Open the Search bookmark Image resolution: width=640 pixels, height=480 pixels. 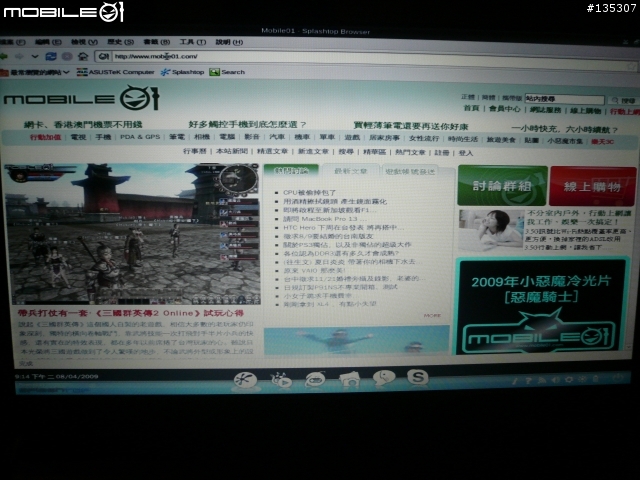coord(227,72)
